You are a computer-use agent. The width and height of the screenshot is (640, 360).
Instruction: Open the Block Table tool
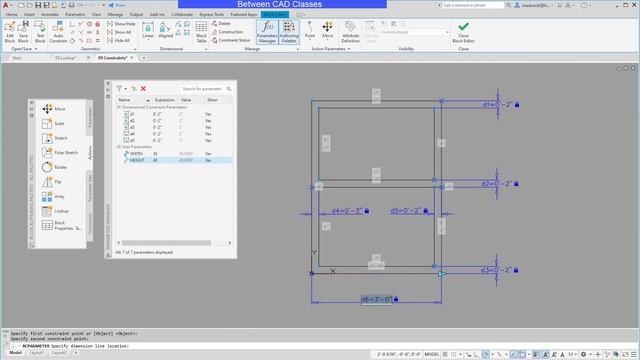[x=201, y=32]
